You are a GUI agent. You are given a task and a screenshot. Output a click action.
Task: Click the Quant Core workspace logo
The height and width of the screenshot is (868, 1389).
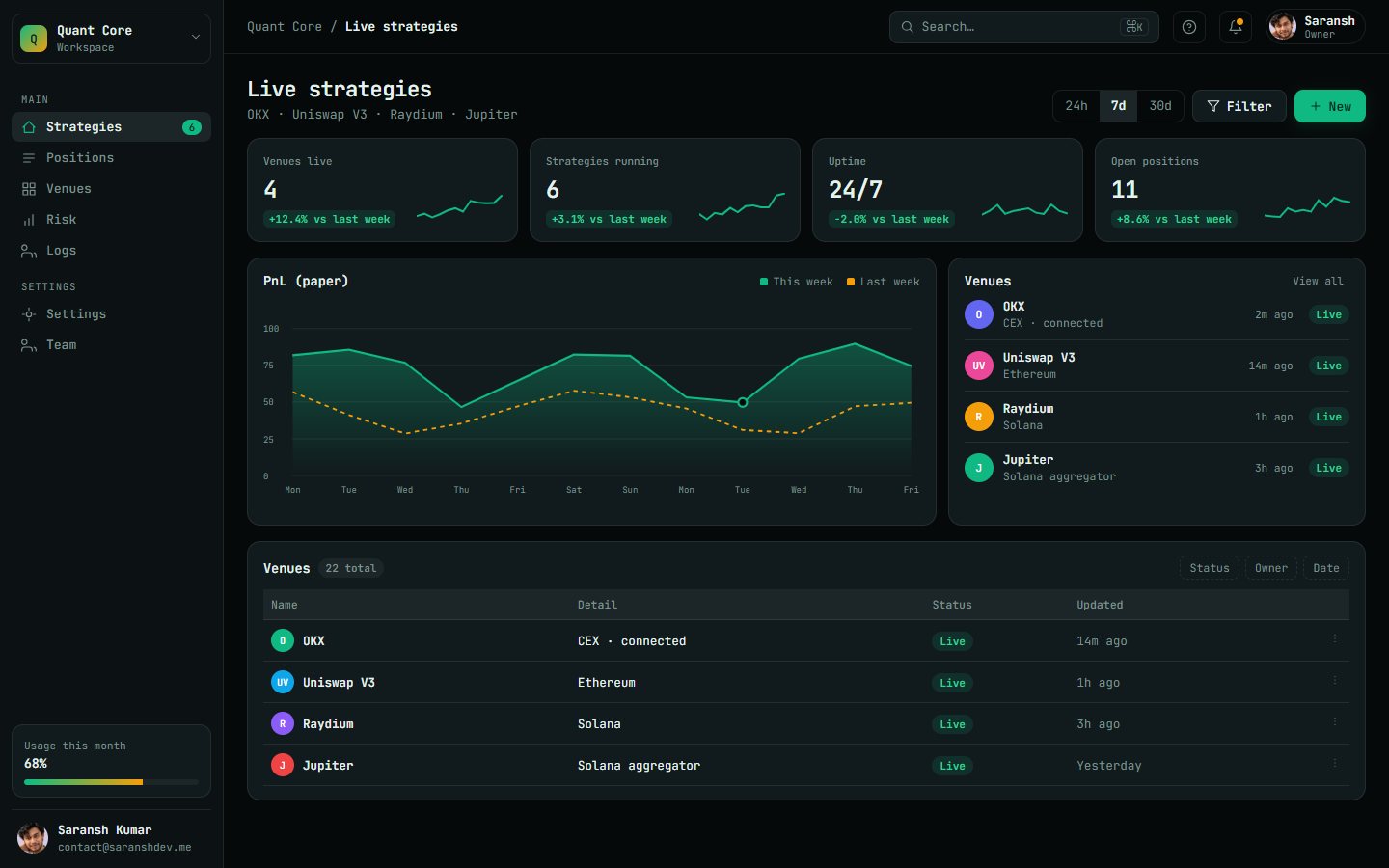pos(34,39)
